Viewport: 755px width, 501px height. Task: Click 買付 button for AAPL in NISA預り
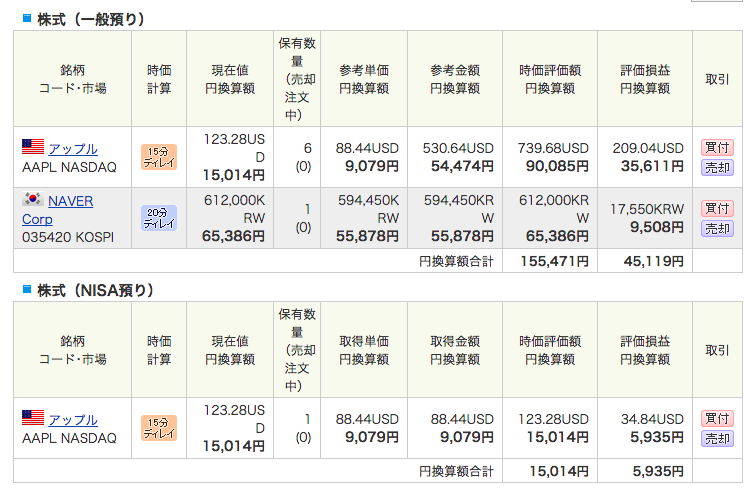tap(717, 418)
